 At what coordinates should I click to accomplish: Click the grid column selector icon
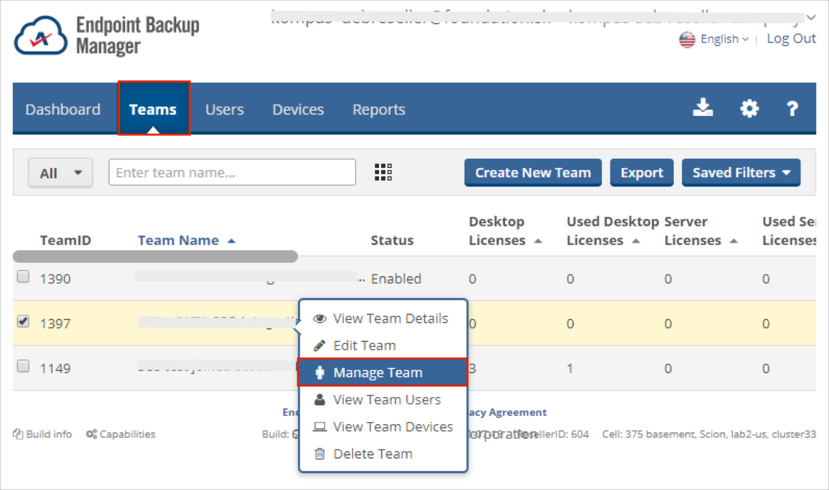[x=383, y=172]
